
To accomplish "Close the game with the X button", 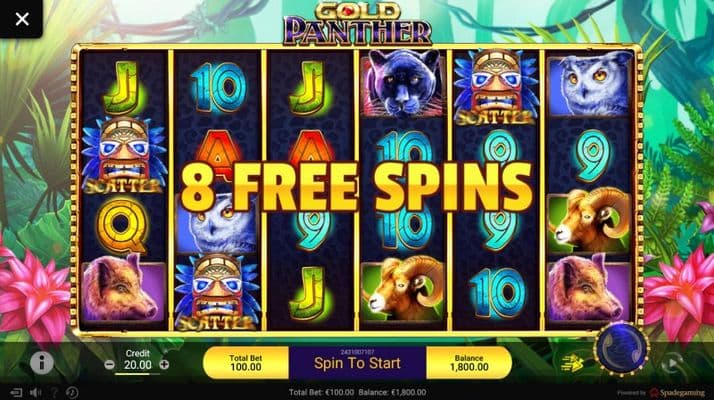I will pyautogui.click(x=21, y=19).
